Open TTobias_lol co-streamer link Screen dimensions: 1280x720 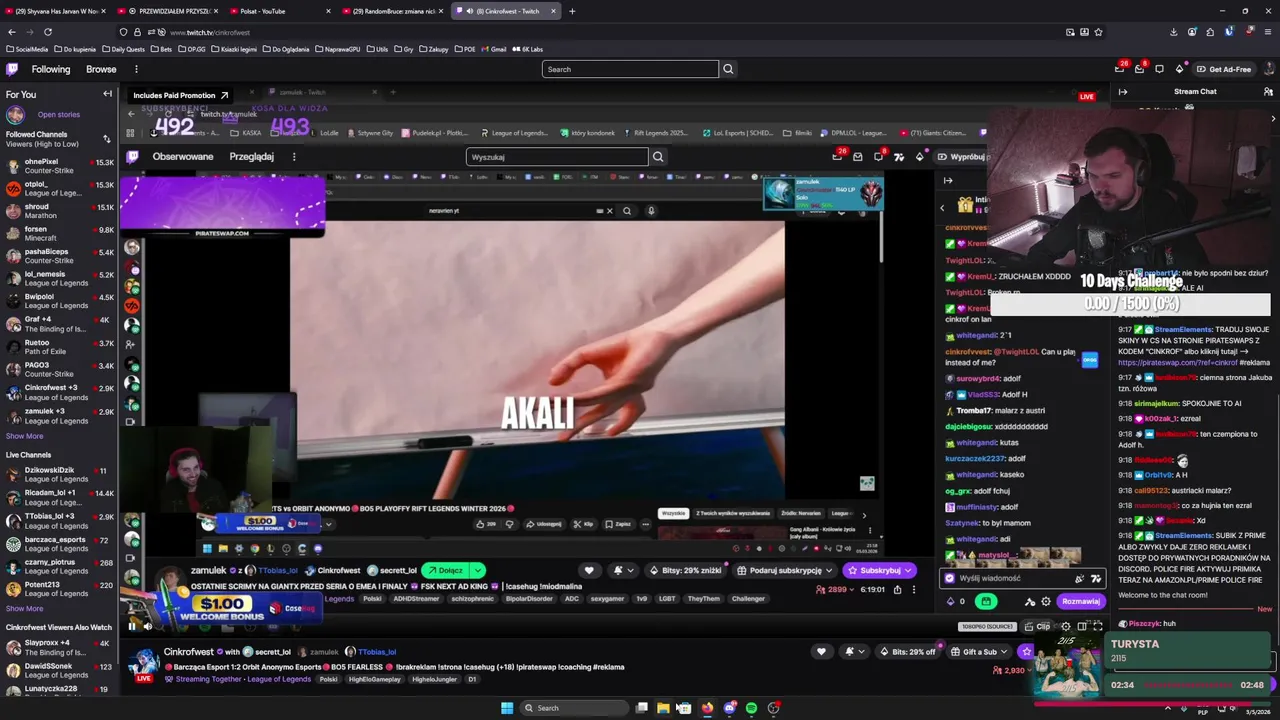[x=376, y=652]
